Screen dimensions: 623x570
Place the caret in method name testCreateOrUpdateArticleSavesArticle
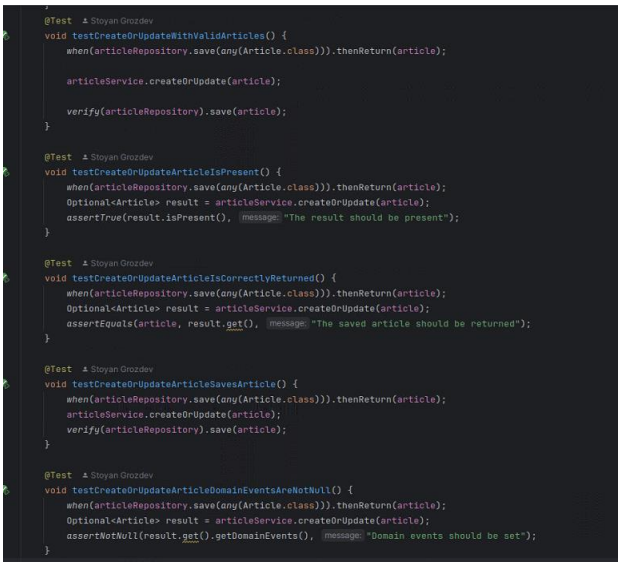(174, 384)
